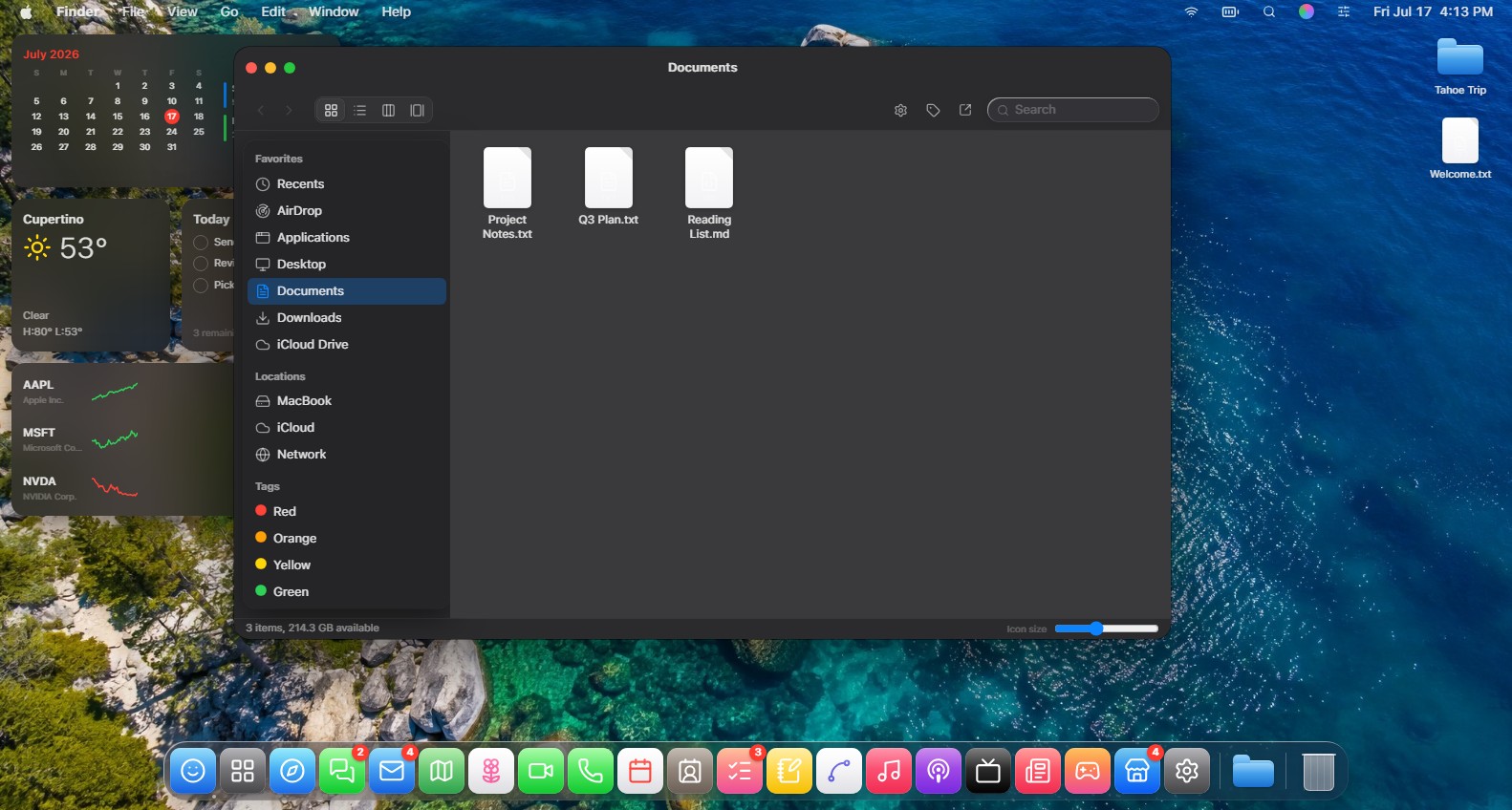Open Music from the Dock
The image size is (1512, 810).
[889, 771]
